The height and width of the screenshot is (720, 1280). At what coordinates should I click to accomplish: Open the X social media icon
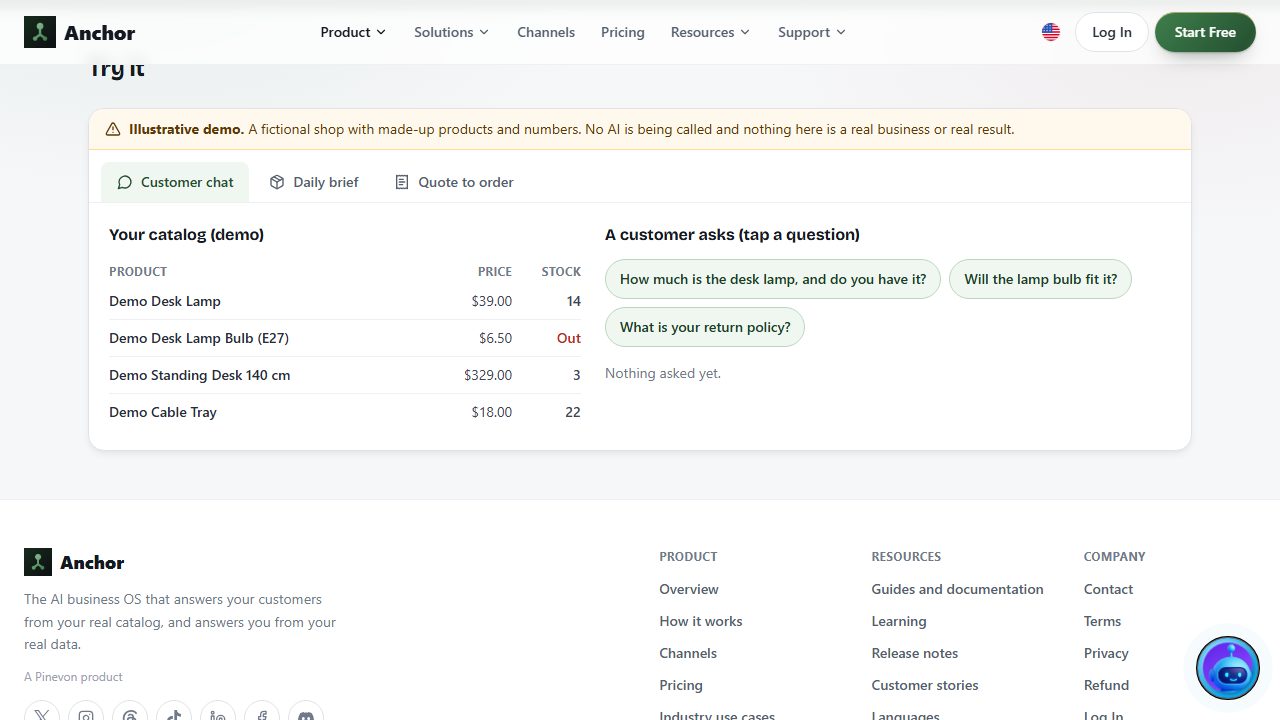(x=42, y=716)
